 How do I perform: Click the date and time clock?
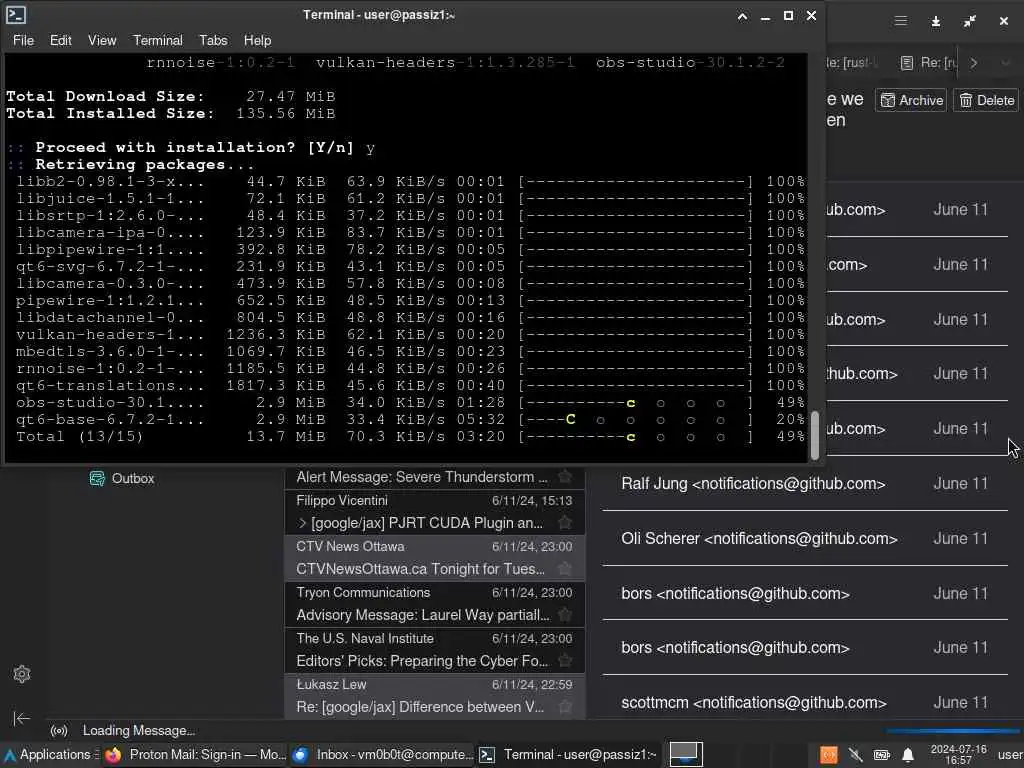tap(958, 755)
